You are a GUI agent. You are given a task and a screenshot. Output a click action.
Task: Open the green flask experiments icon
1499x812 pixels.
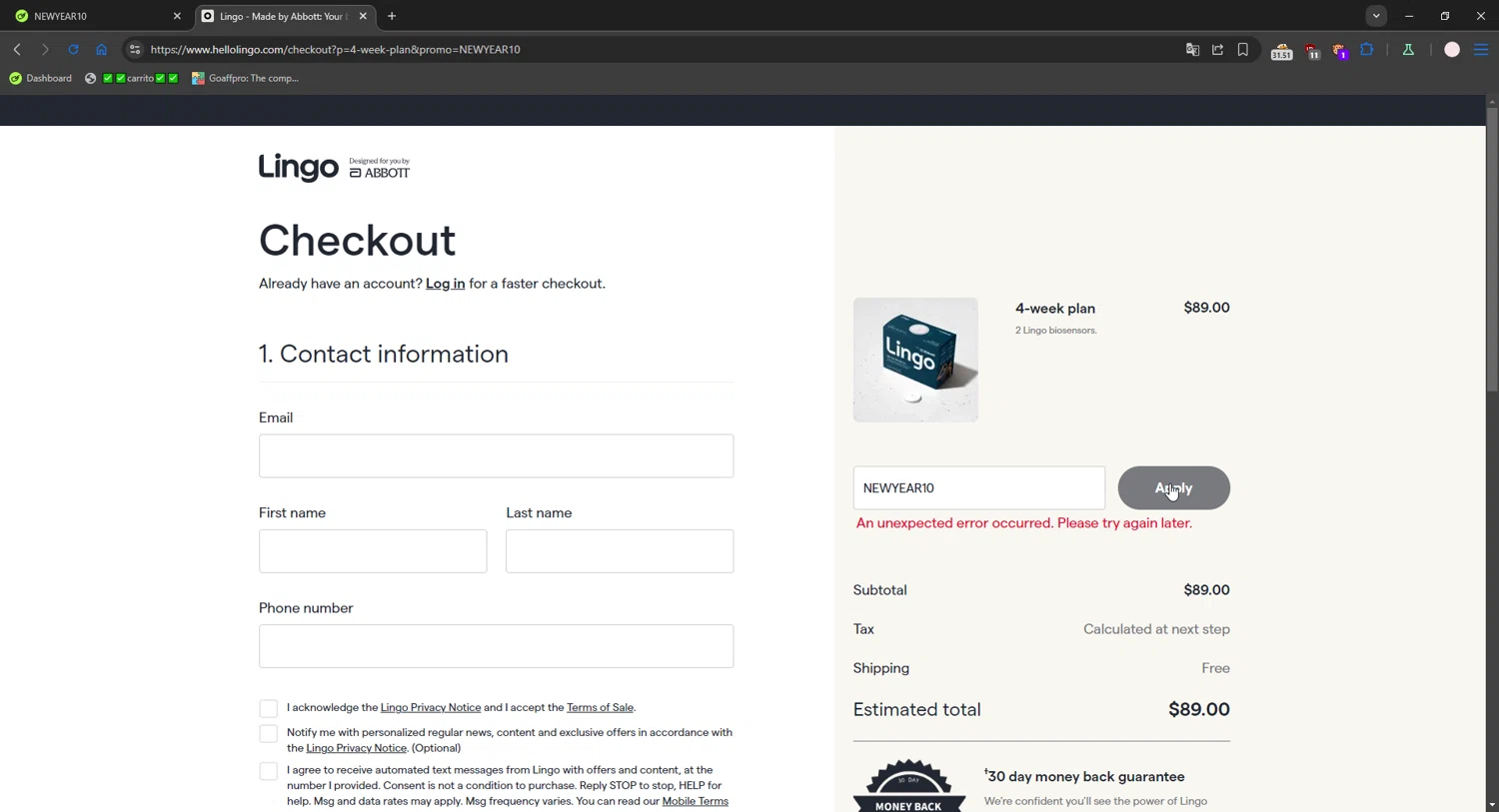(x=1408, y=50)
